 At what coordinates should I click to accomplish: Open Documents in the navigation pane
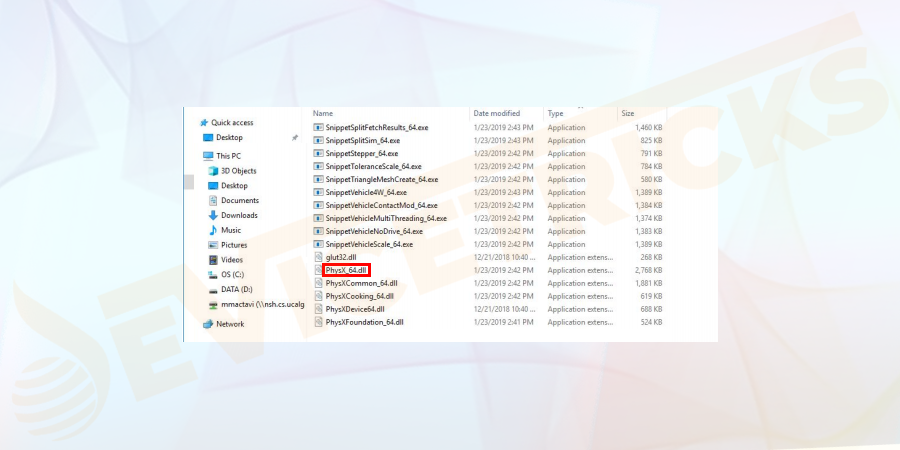(240, 200)
